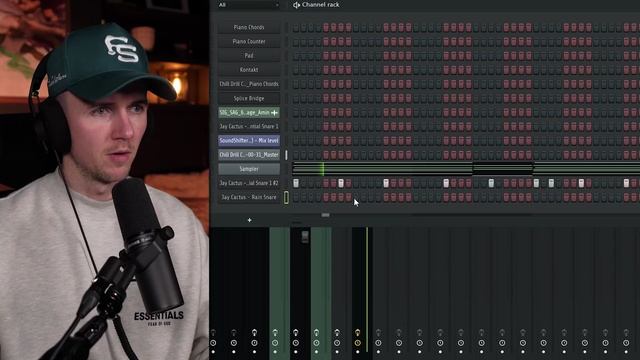Toggle fifth step of SoundShifter Mix level row

326,141
